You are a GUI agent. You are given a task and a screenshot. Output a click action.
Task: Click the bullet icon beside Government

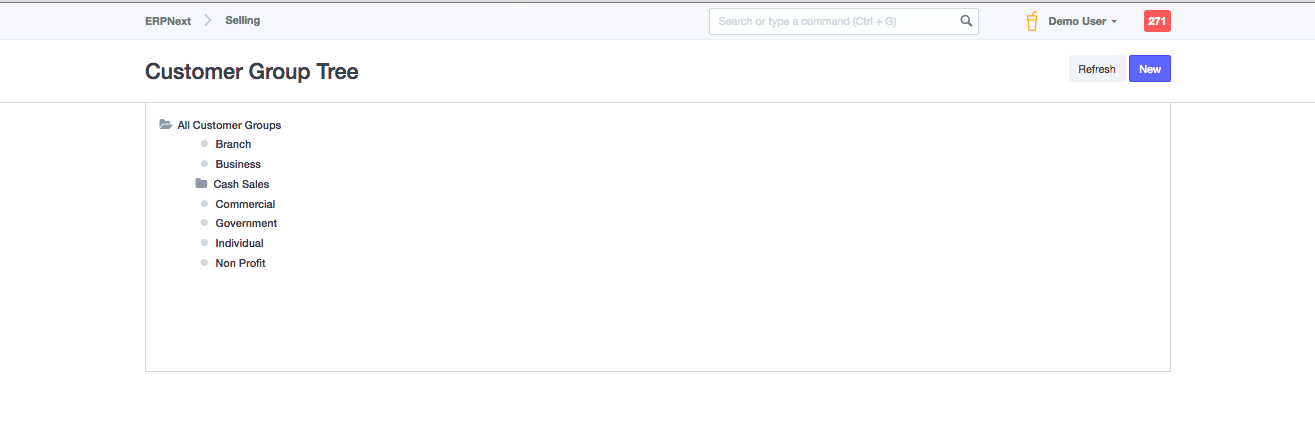(x=204, y=223)
